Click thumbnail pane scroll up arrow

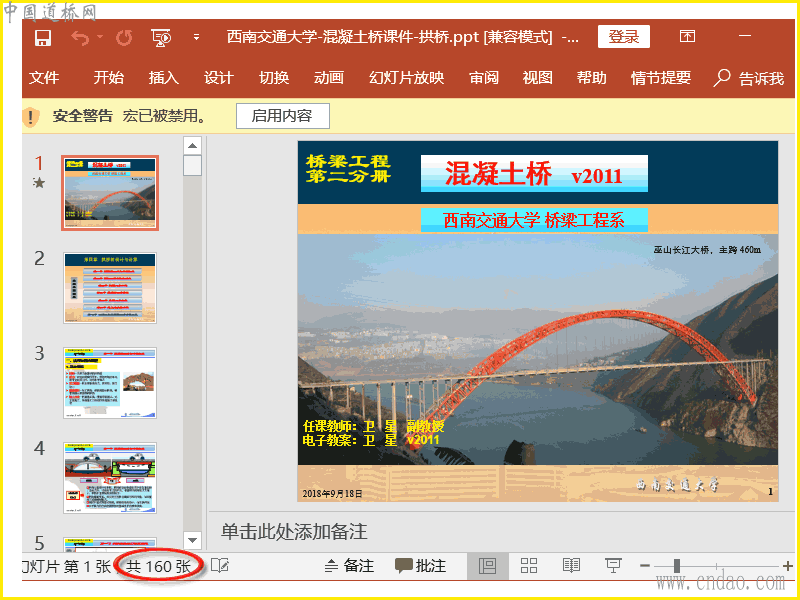[x=192, y=146]
